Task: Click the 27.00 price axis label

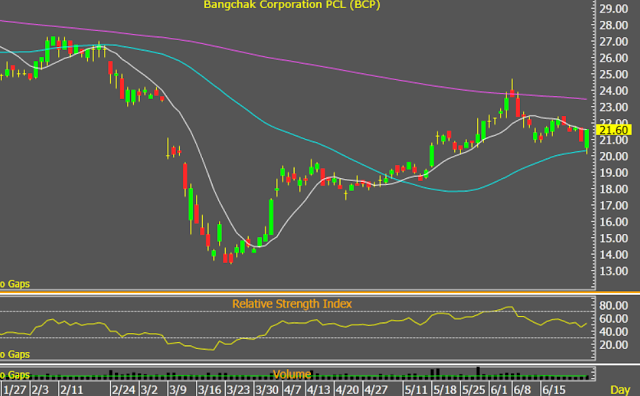Action: (x=613, y=42)
